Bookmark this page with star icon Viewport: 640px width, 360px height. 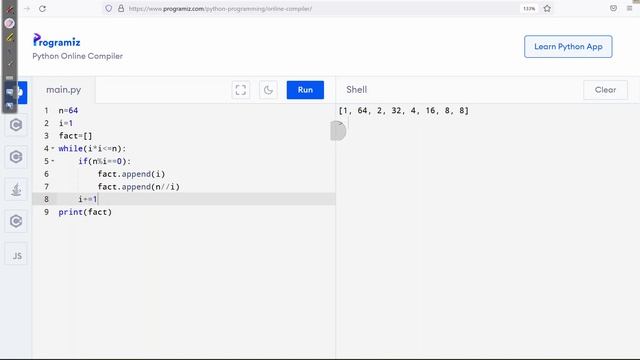point(547,9)
